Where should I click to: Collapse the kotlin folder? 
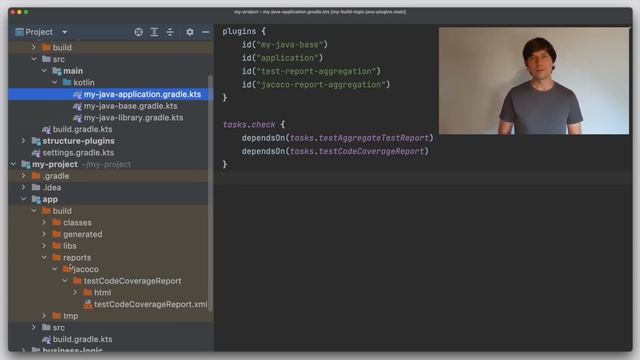[54, 82]
